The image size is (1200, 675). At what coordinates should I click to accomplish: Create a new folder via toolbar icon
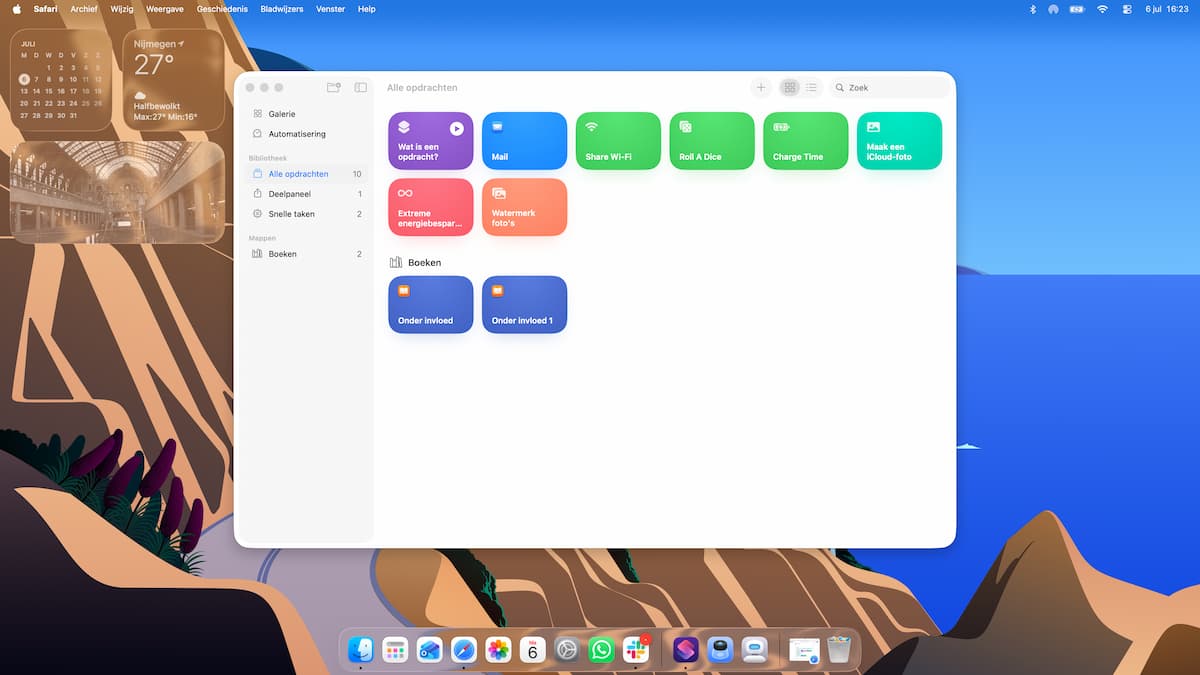(x=334, y=88)
